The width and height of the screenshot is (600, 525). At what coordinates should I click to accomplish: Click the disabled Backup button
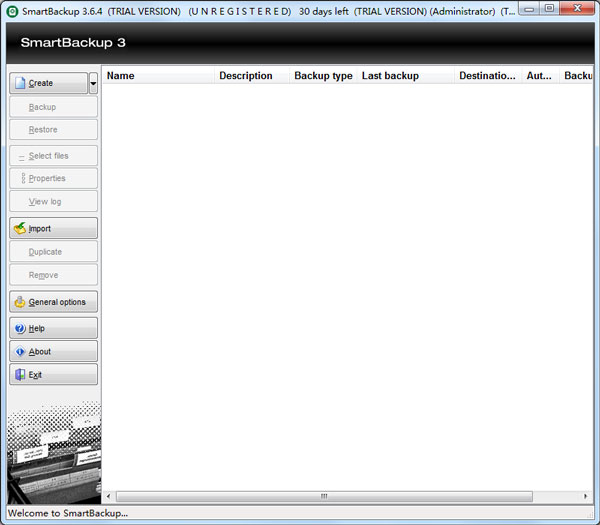click(54, 107)
